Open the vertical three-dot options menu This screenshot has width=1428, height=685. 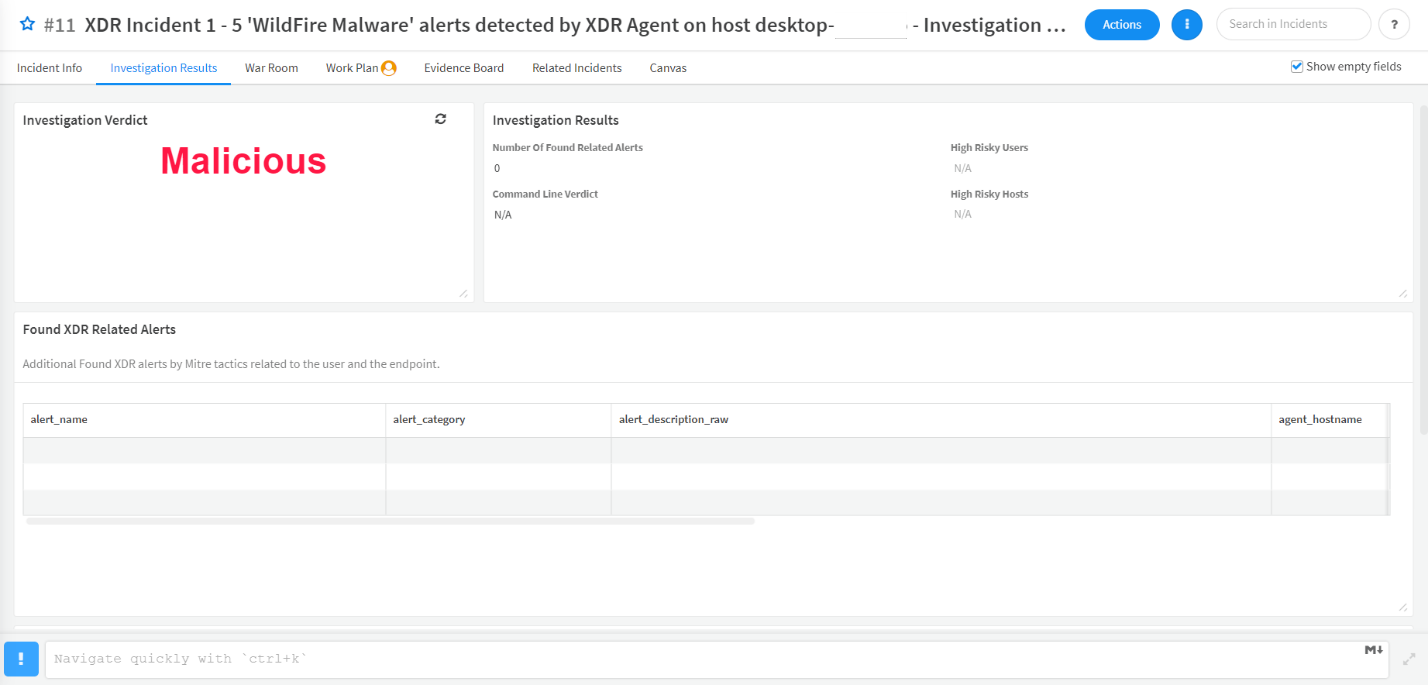click(x=1187, y=24)
